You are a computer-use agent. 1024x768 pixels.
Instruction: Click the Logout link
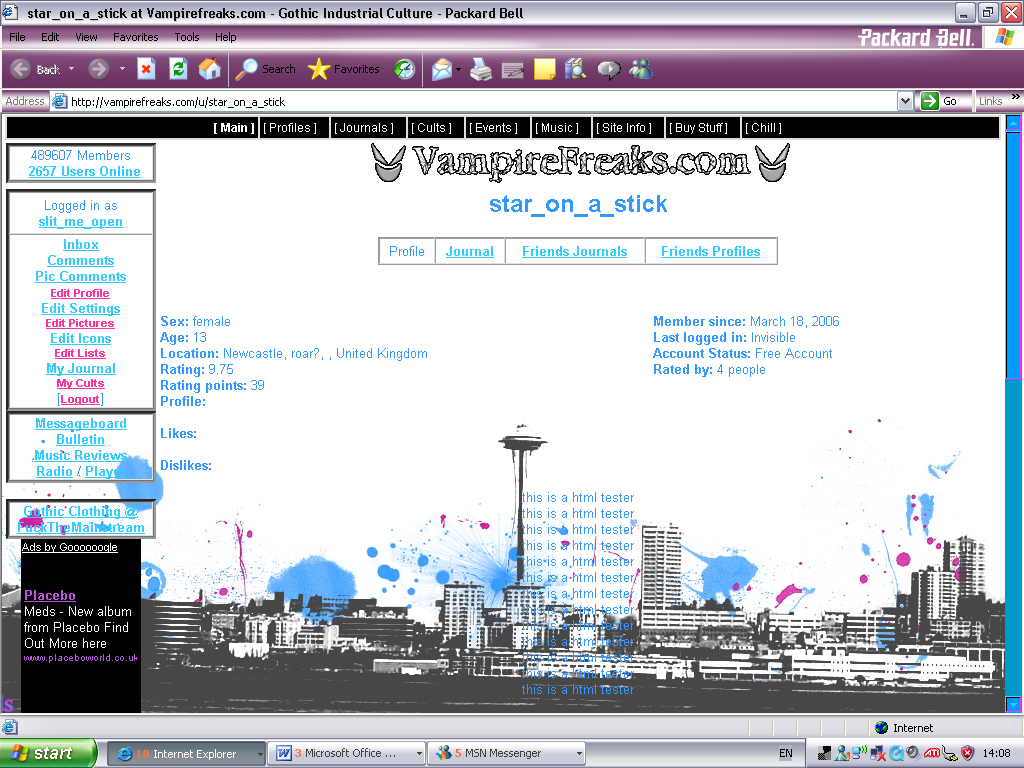coord(80,399)
